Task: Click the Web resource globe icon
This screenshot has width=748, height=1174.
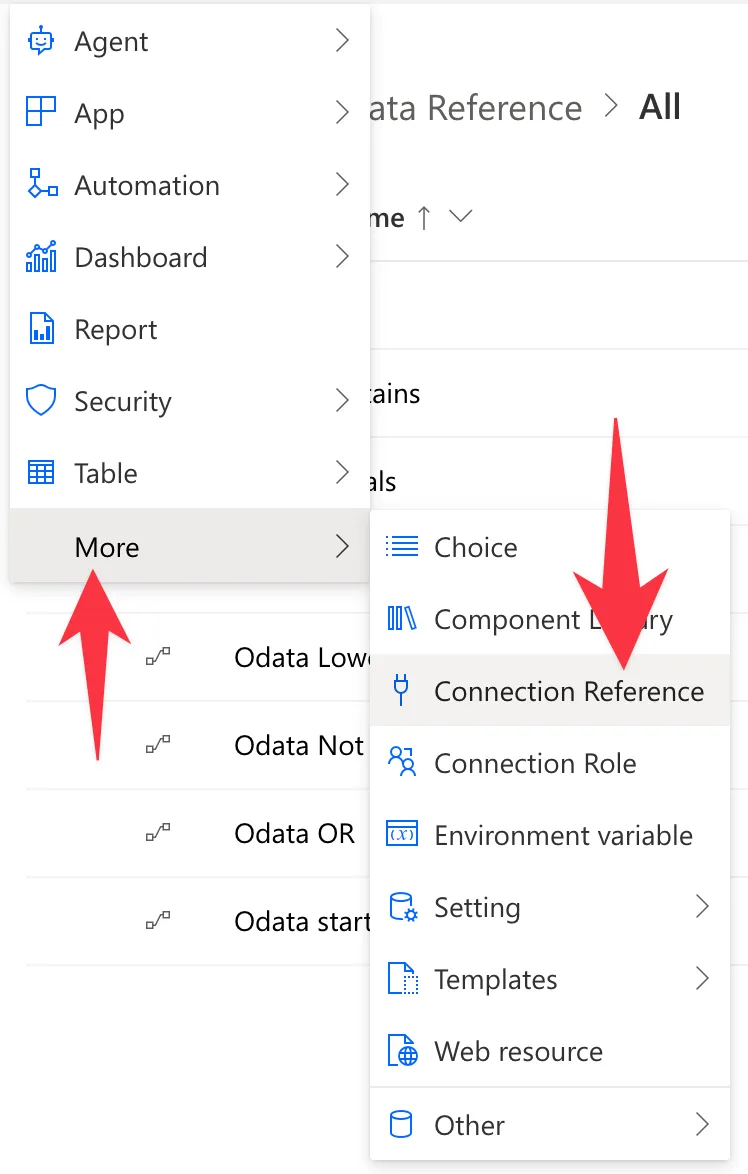Action: pos(403,1050)
